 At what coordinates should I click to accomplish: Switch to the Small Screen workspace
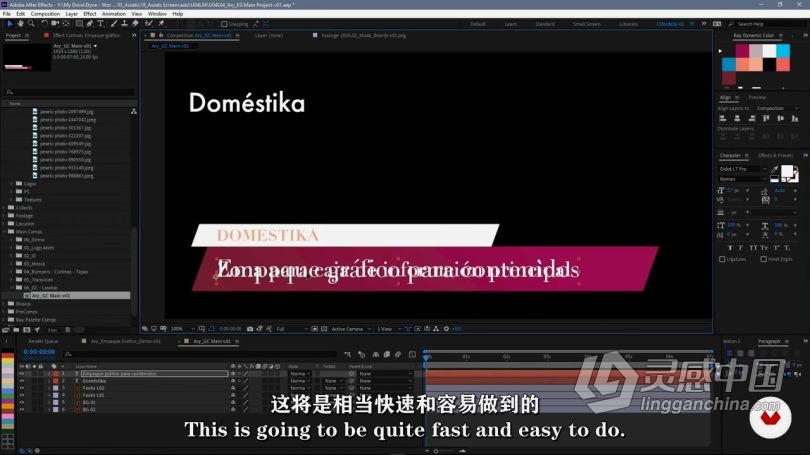pyautogui.click(x=587, y=24)
